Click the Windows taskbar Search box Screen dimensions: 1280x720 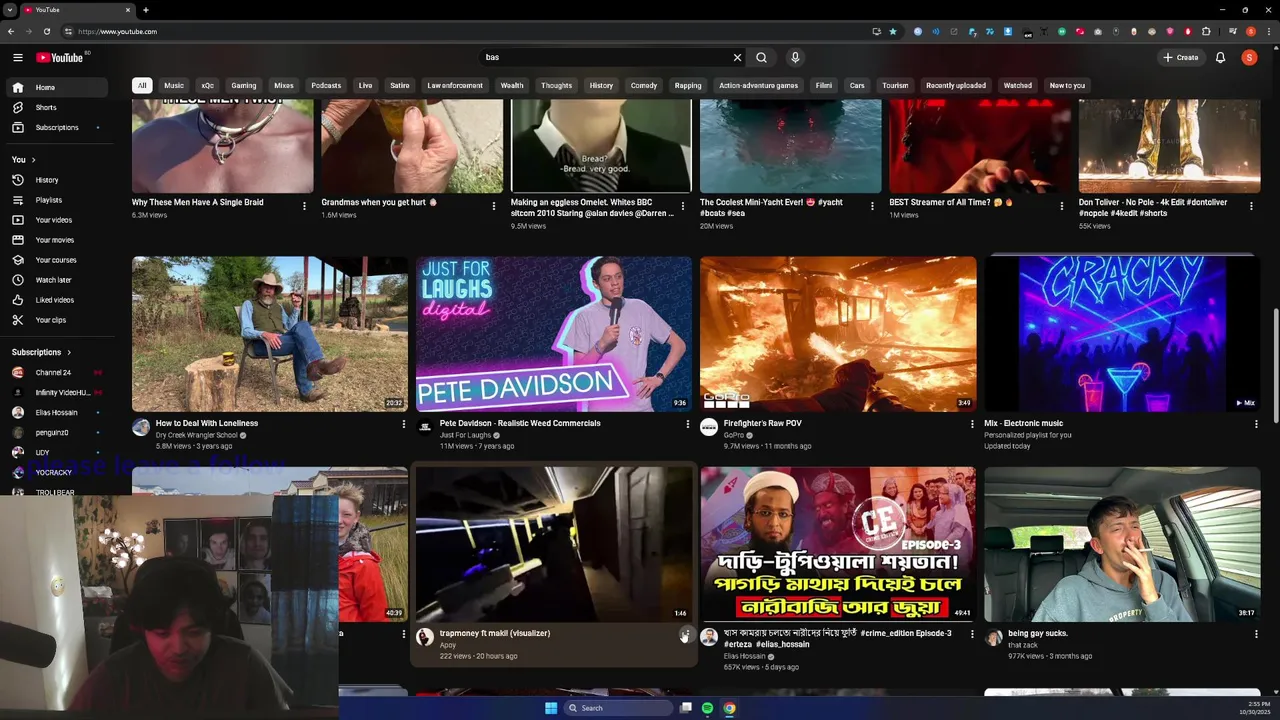click(x=618, y=708)
